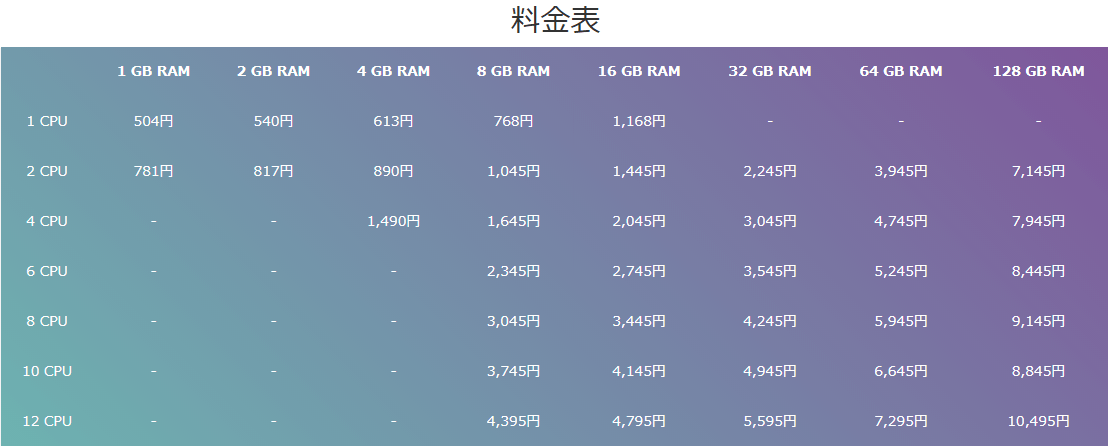Click the 6 CPU row label
The width and height of the screenshot is (1108, 446).
47,271
